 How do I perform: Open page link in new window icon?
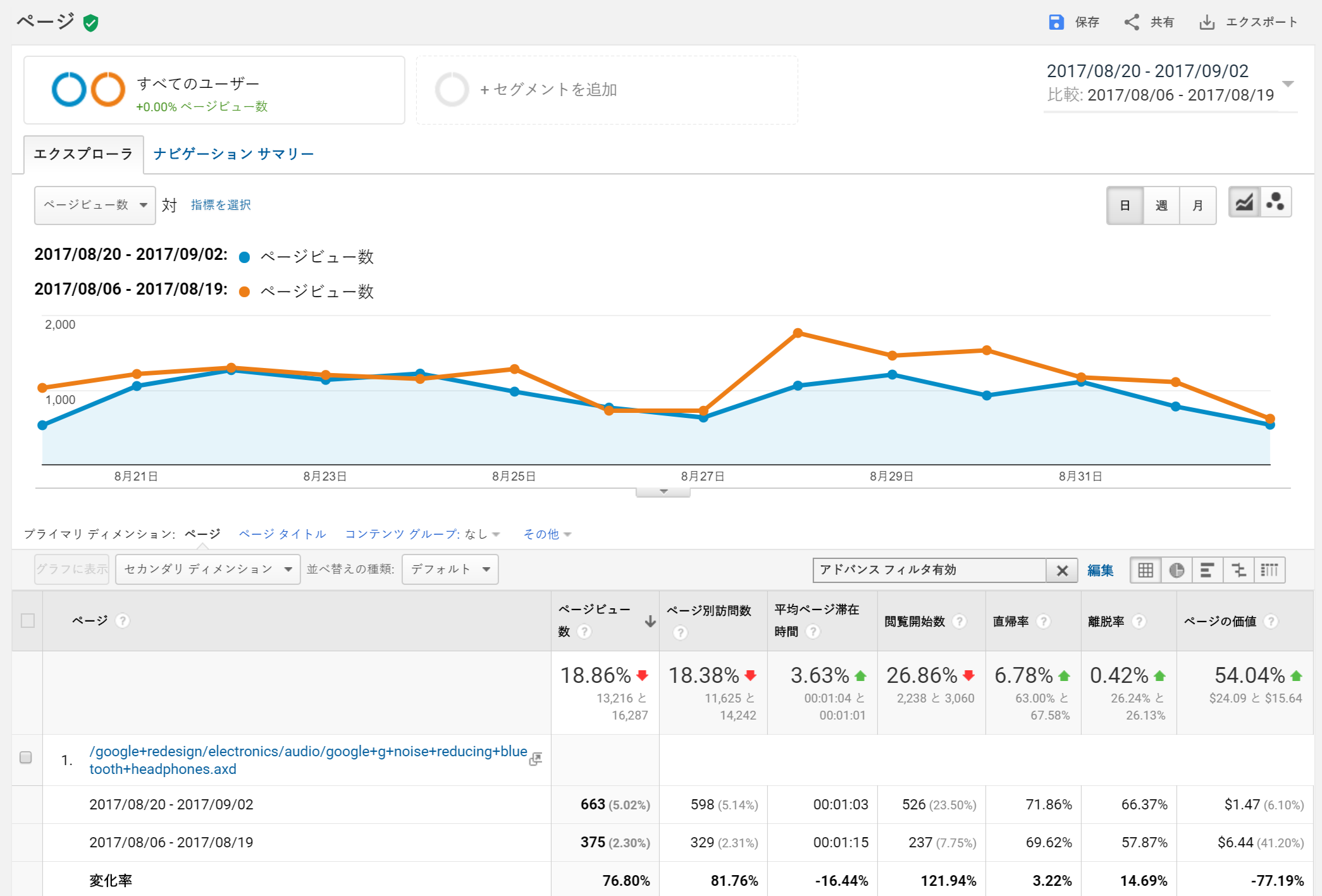536,759
